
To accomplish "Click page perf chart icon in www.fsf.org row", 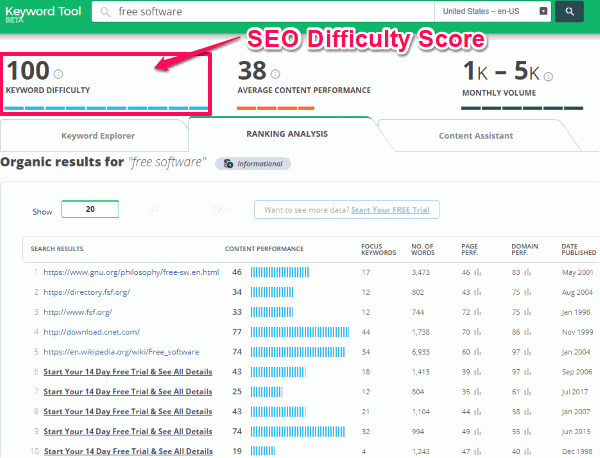I will pos(478,312).
